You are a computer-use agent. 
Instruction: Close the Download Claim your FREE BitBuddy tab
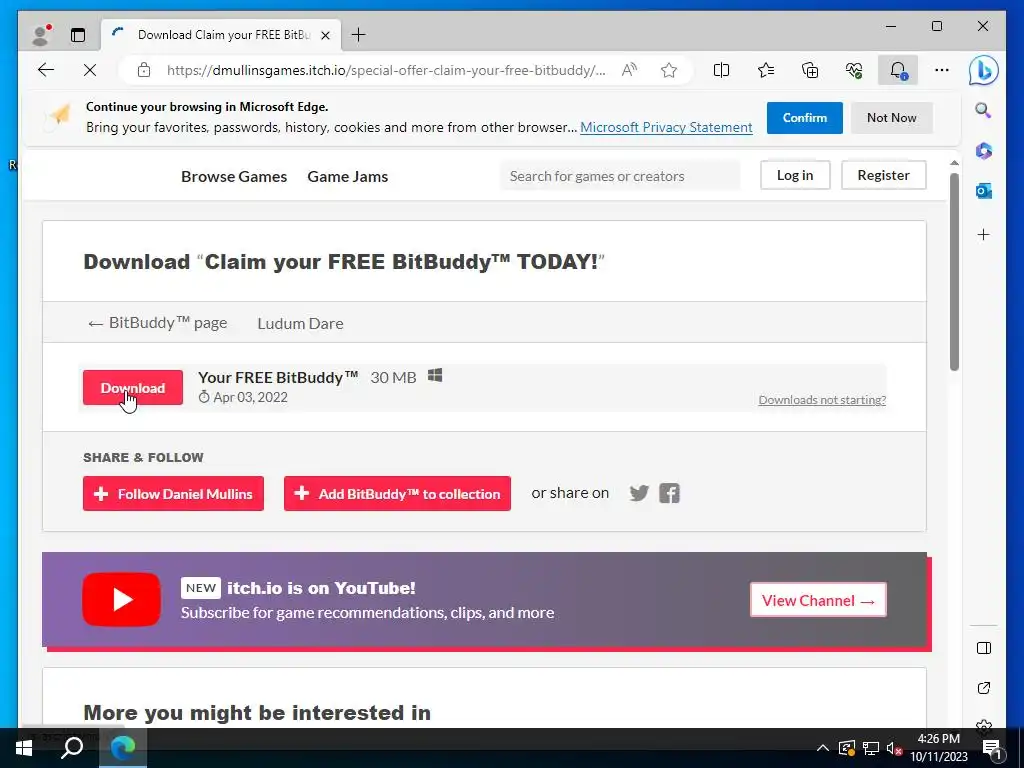point(325,35)
